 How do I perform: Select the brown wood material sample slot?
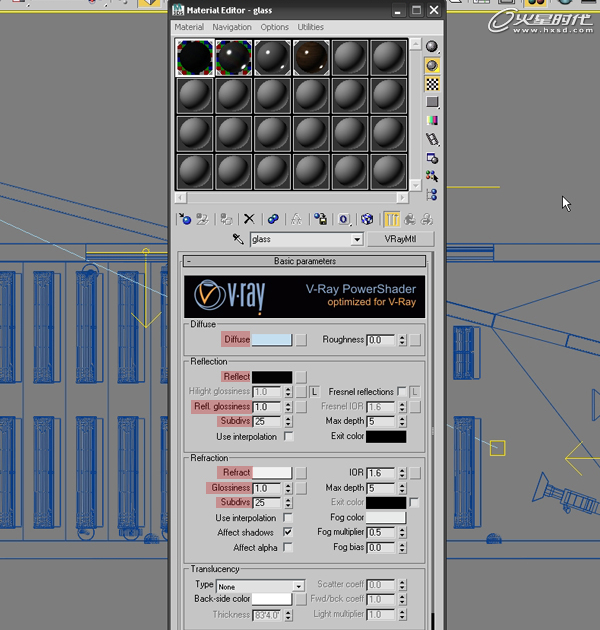[311, 58]
